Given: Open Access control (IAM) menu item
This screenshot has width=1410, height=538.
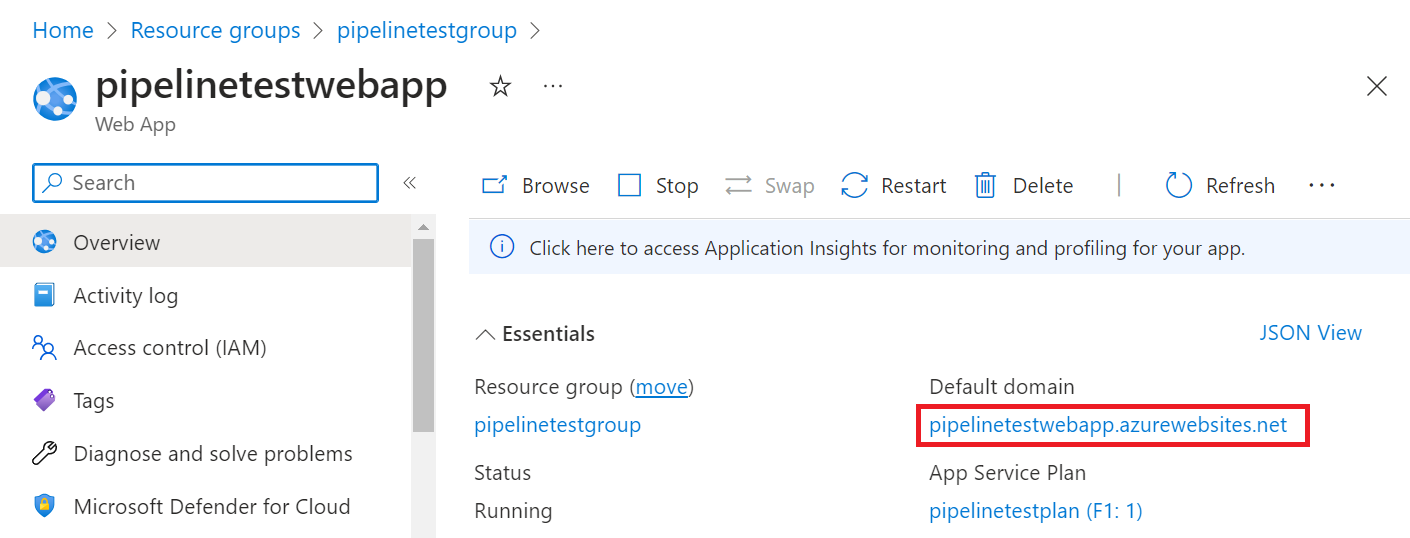Looking at the screenshot, I should [x=169, y=348].
